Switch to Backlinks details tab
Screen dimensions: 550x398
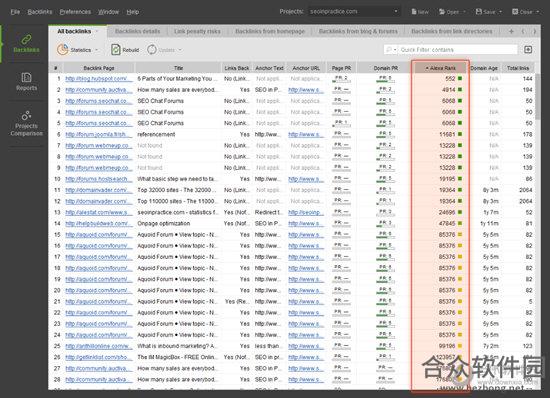(x=137, y=31)
